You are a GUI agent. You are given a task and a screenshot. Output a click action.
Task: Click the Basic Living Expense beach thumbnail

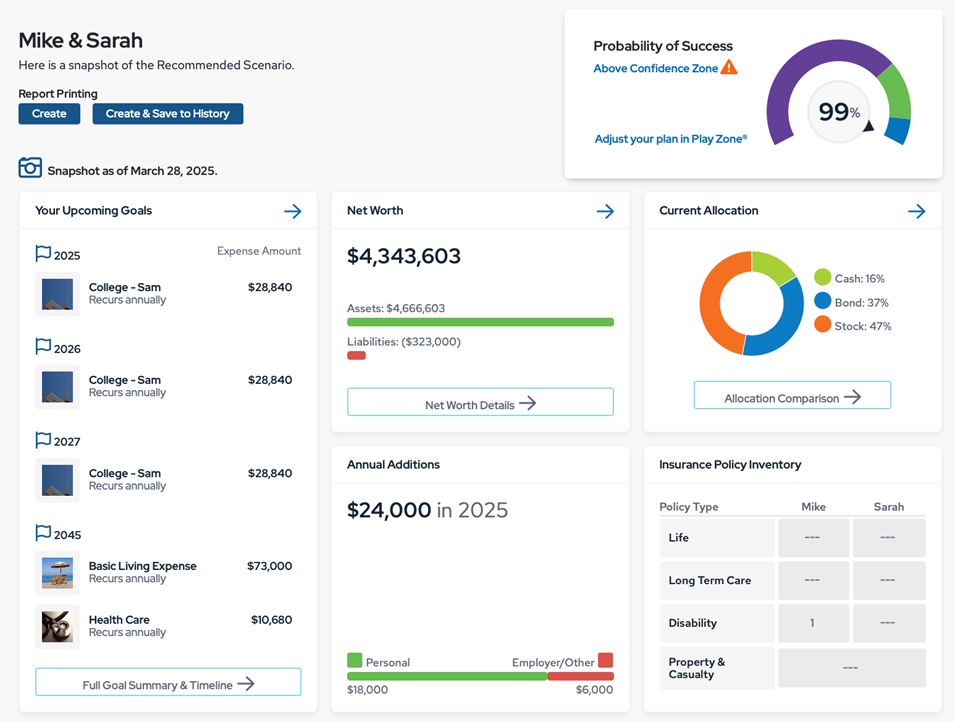point(57,573)
